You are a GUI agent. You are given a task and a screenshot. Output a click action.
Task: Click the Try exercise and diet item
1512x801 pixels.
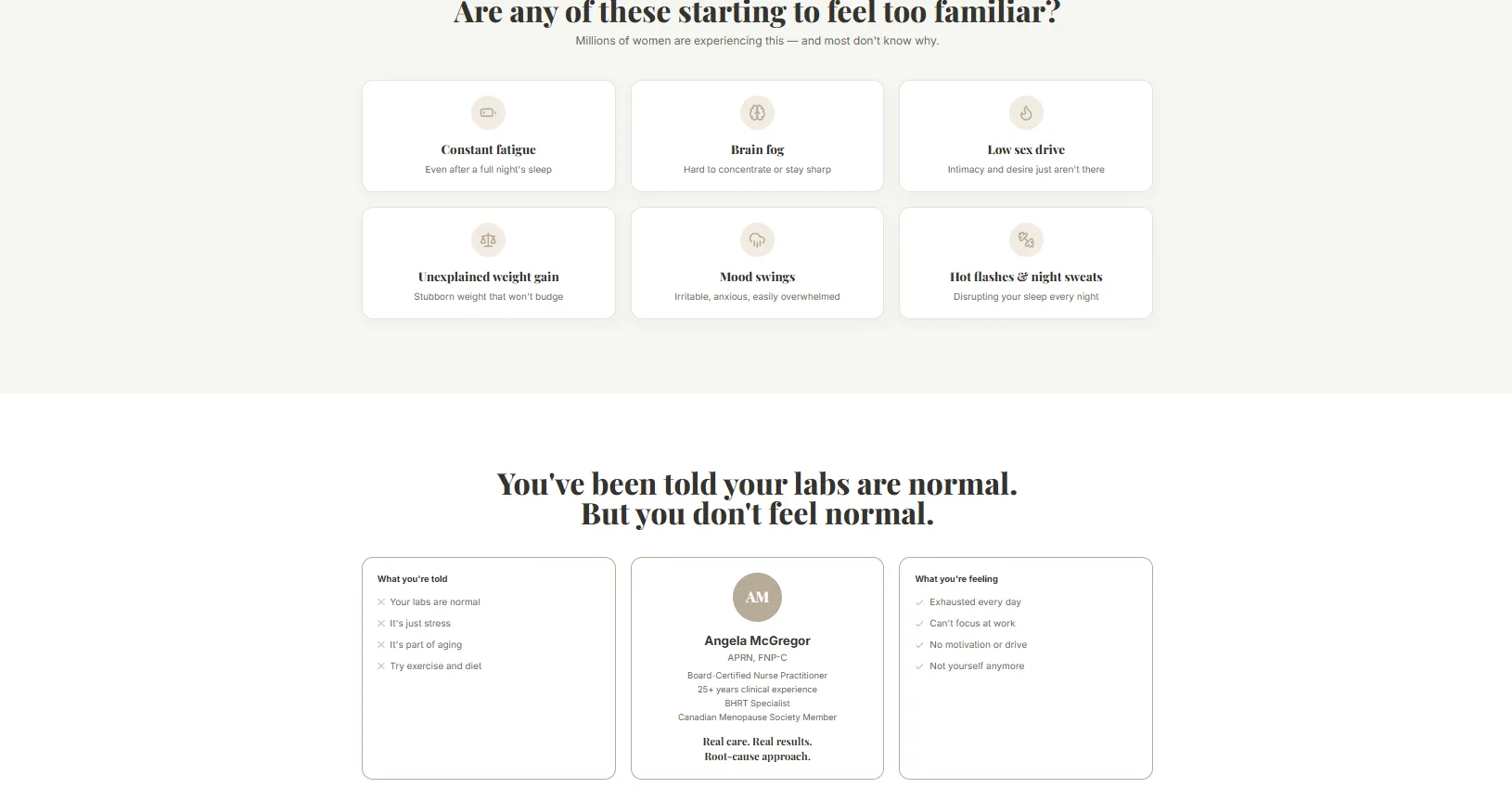(436, 666)
